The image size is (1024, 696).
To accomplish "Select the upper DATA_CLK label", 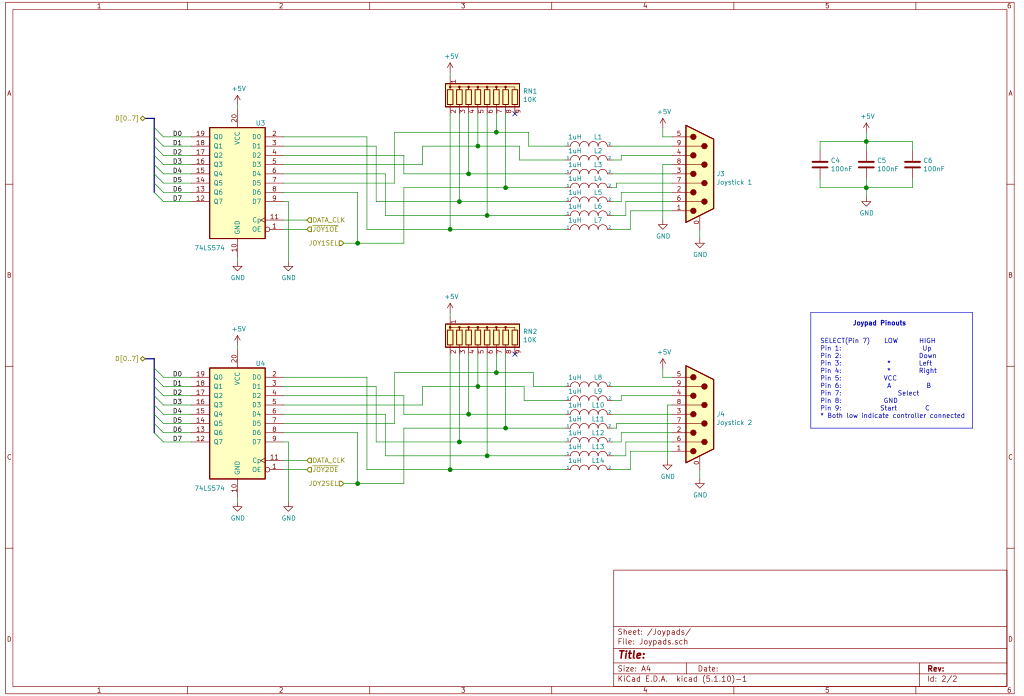I will 326,220.
